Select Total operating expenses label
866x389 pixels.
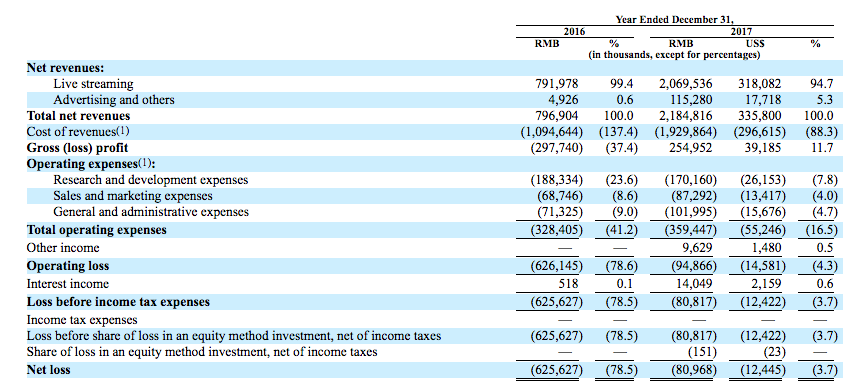coord(97,230)
